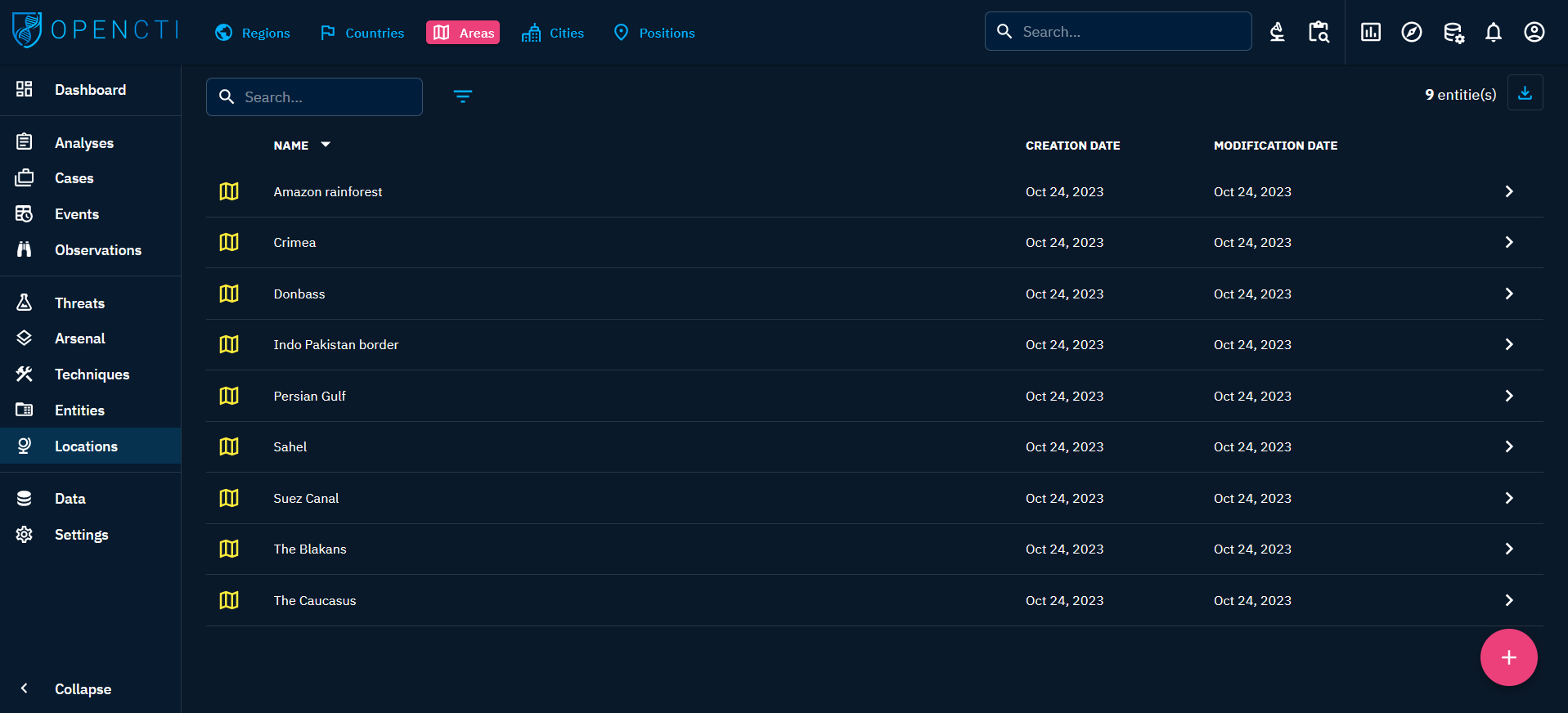Click the map icon for Crimea
This screenshot has height=713, width=1568.
point(229,243)
